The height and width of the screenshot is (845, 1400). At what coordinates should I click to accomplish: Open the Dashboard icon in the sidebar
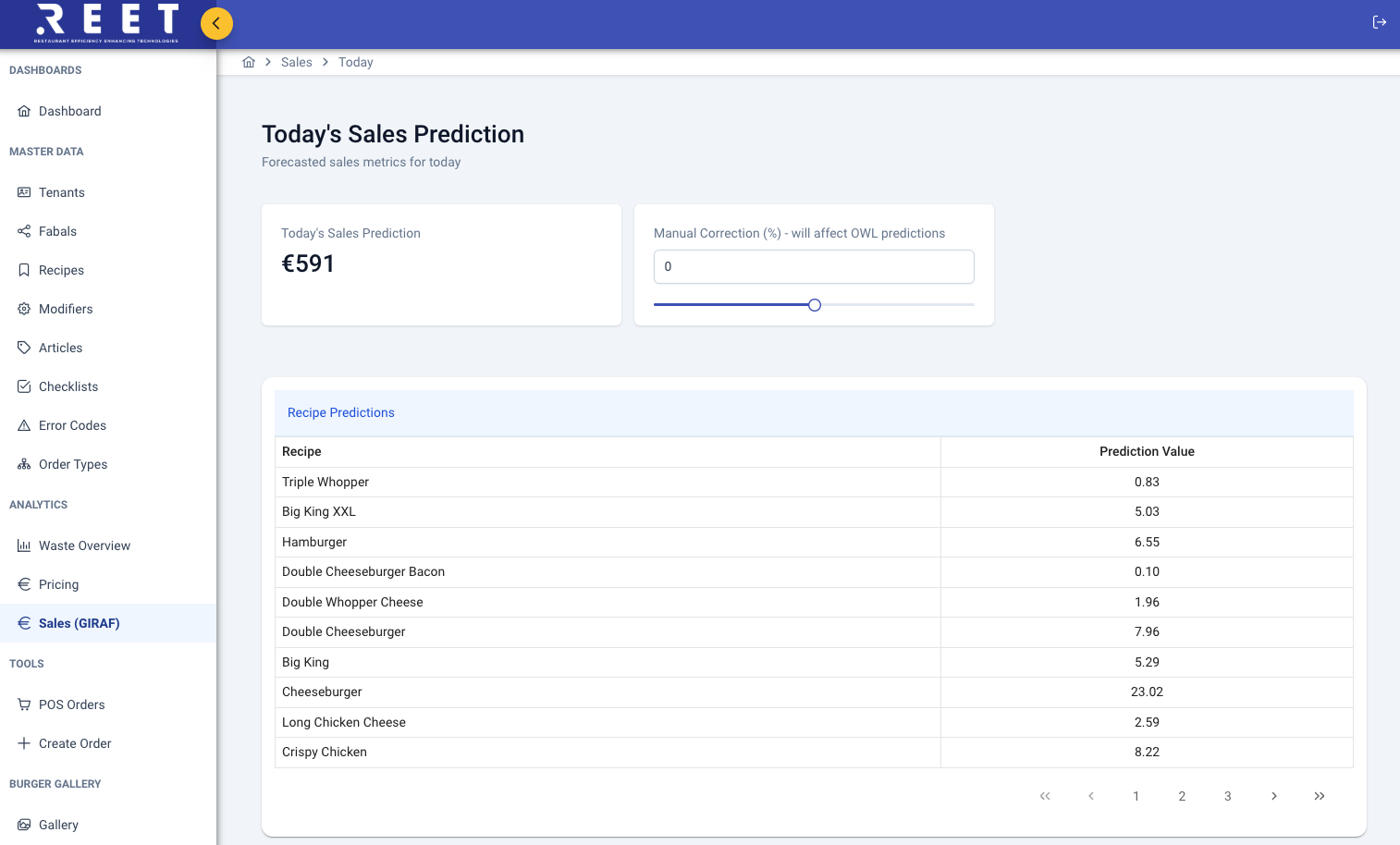click(24, 111)
